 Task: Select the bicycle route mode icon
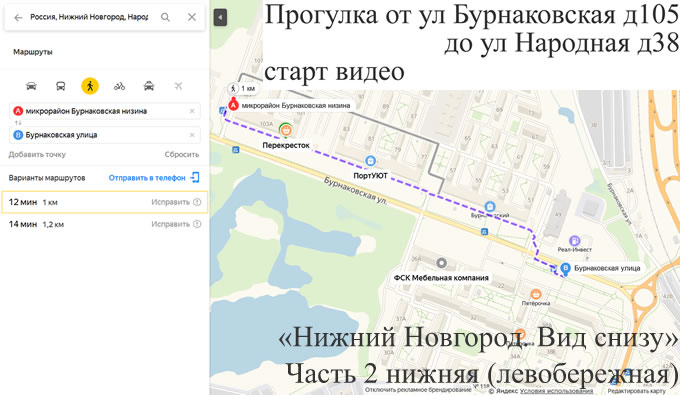click(119, 86)
